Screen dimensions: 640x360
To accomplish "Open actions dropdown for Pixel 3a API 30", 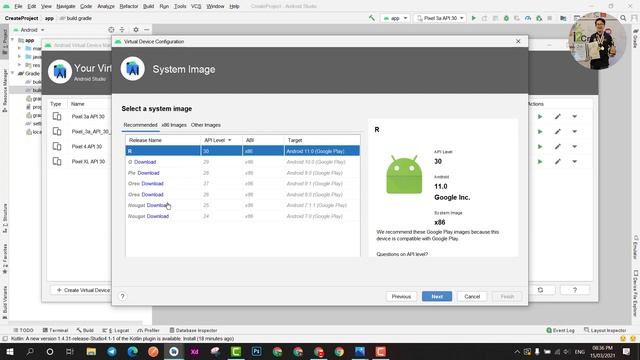I will point(574,117).
